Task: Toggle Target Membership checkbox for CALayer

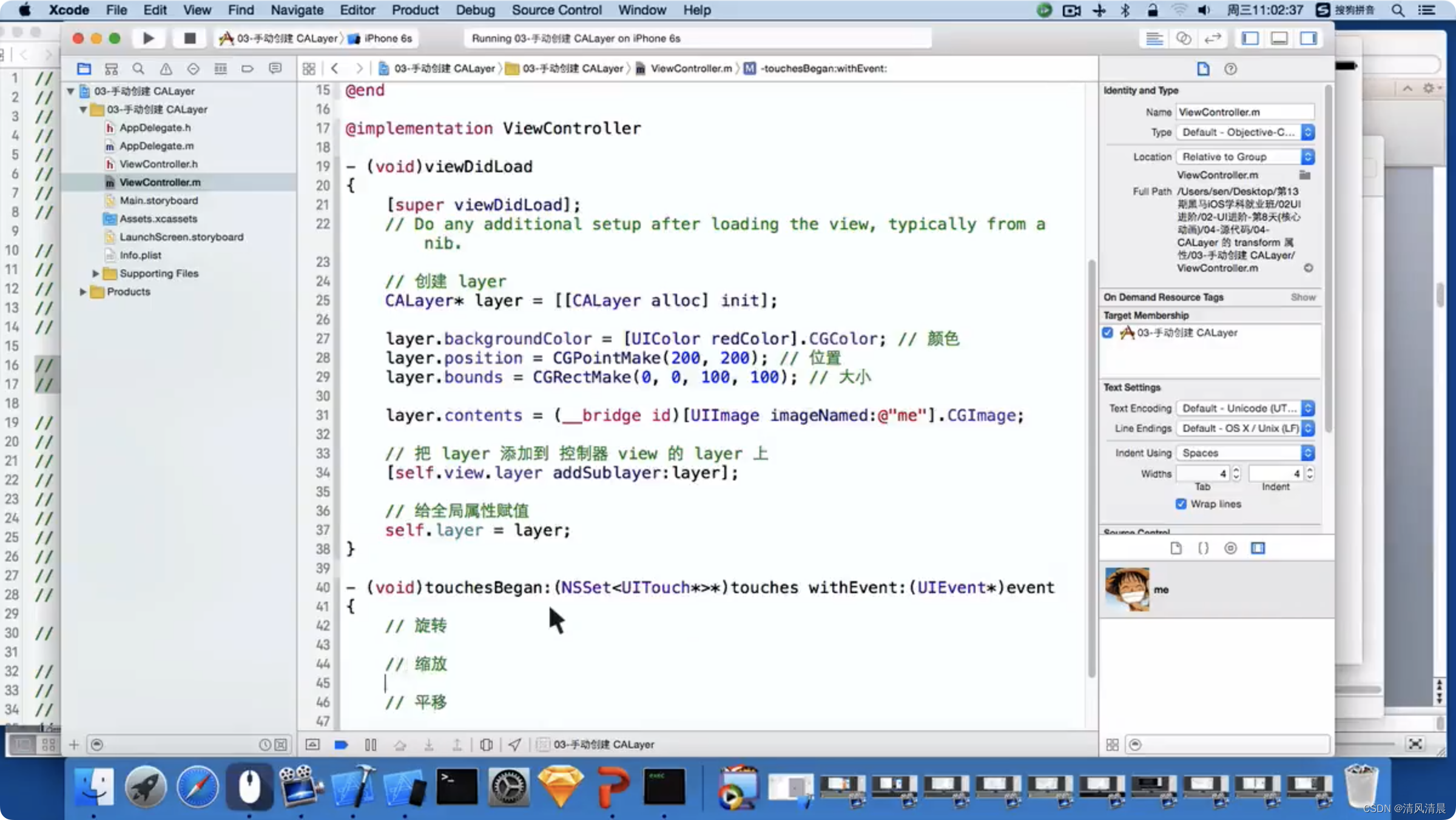Action: (1107, 332)
